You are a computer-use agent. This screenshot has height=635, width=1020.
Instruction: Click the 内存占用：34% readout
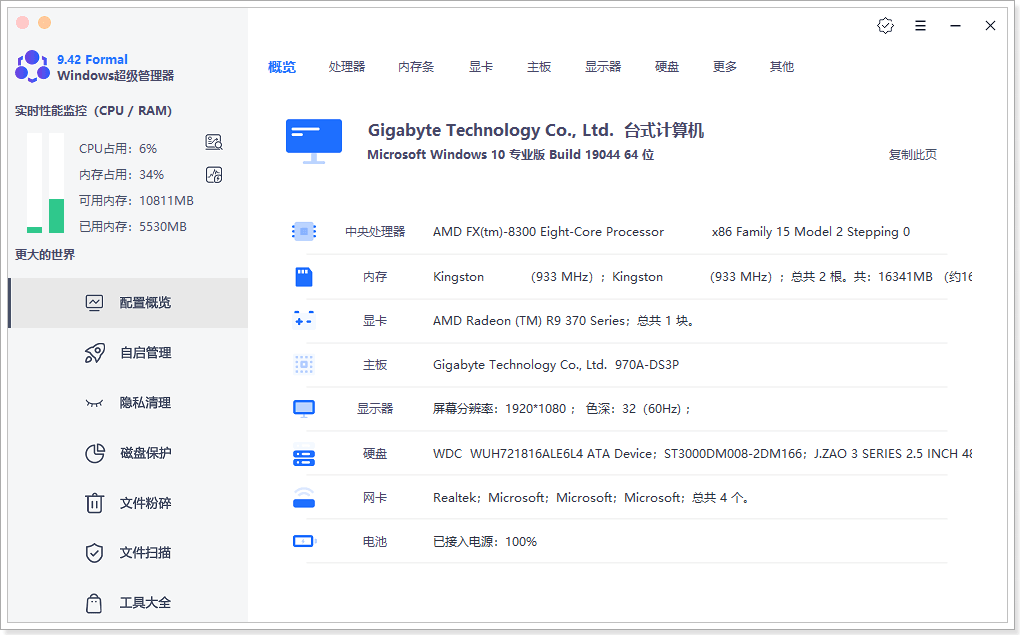(x=122, y=174)
